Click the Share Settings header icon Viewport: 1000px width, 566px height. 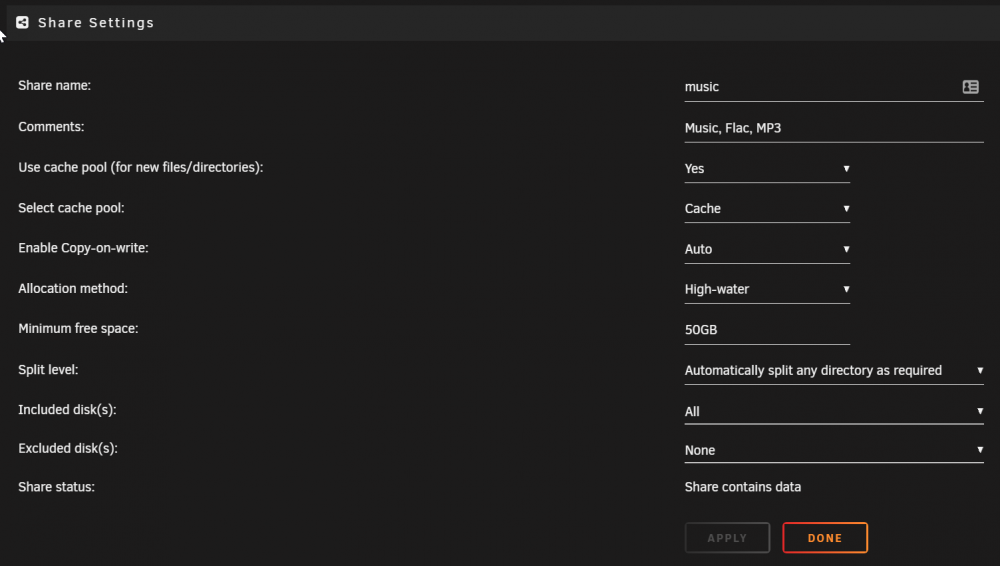[x=22, y=22]
